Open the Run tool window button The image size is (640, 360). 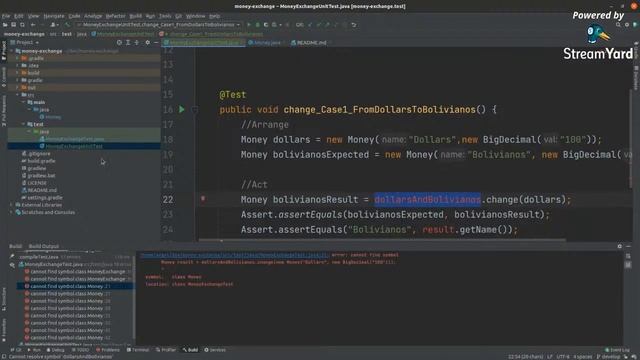pos(34,350)
